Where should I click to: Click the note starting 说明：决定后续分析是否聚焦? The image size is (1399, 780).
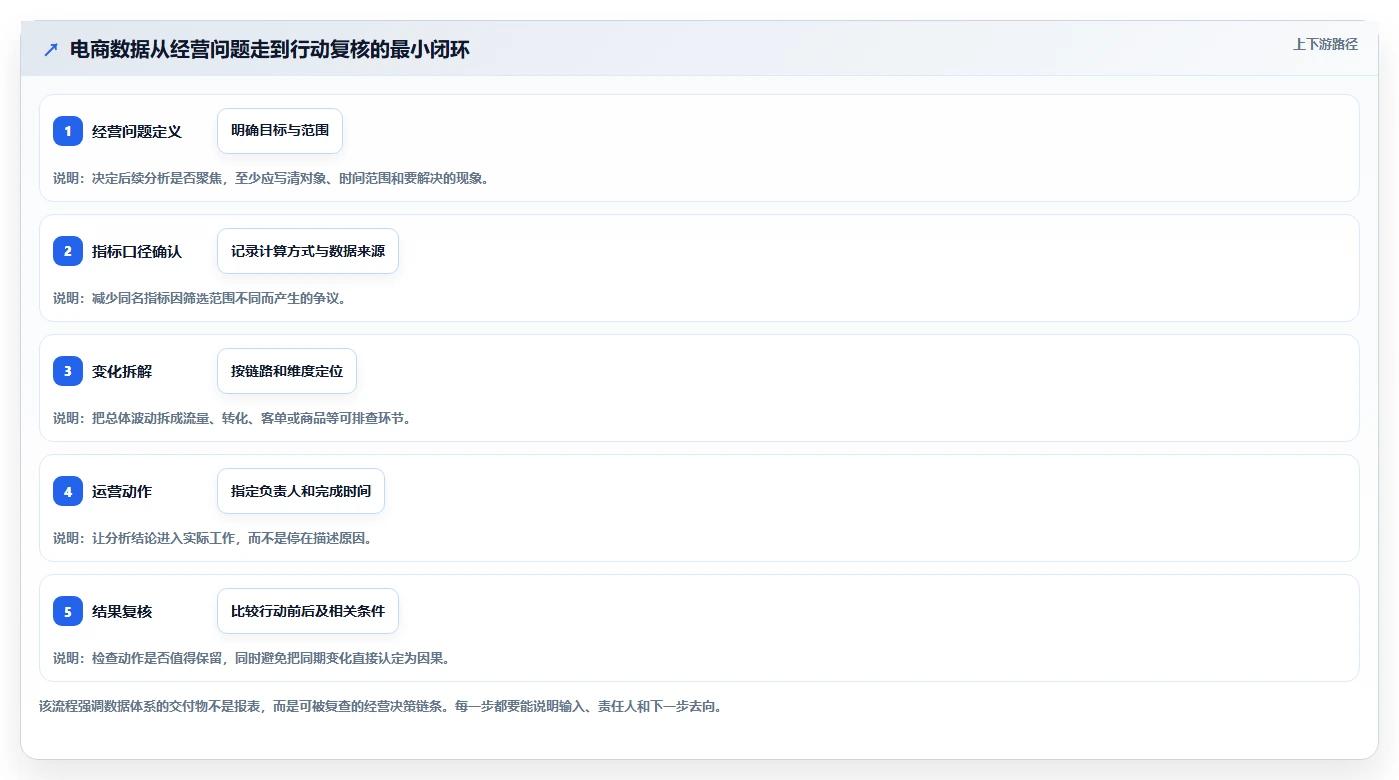(x=271, y=178)
